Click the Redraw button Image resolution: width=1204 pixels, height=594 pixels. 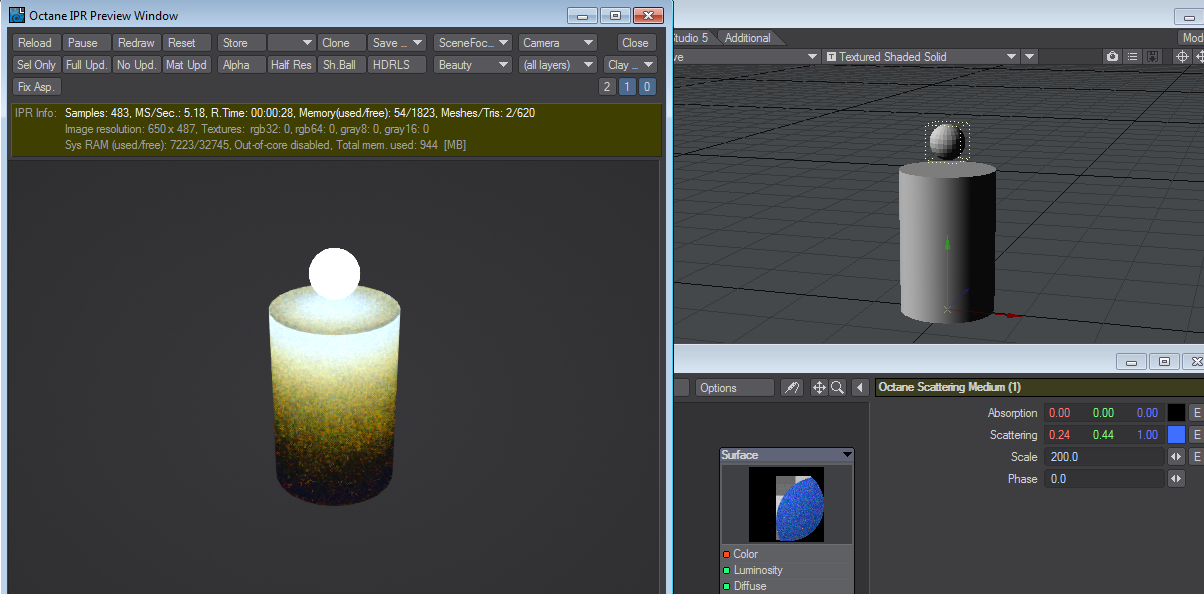(x=136, y=43)
